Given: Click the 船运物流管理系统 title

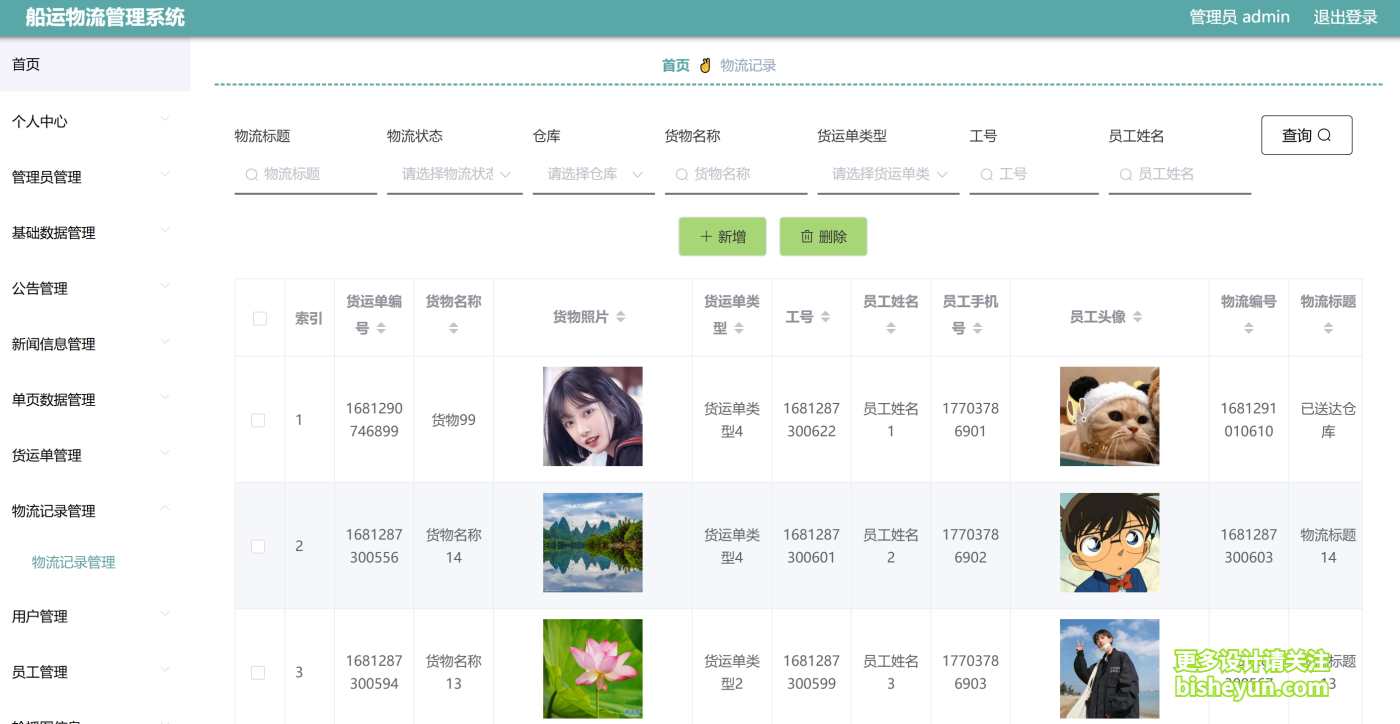Looking at the screenshot, I should pos(105,17).
